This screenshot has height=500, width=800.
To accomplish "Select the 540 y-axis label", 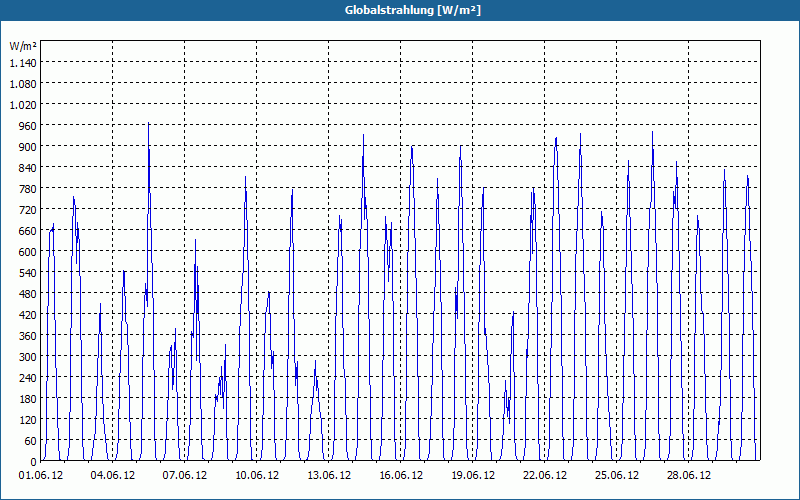I will point(28,273).
